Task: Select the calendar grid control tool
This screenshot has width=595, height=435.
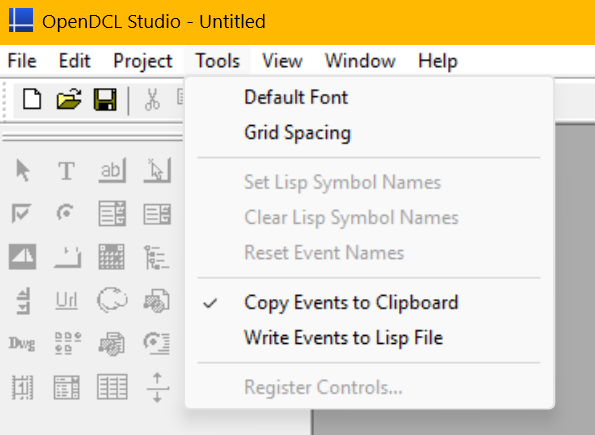Action: [112, 257]
